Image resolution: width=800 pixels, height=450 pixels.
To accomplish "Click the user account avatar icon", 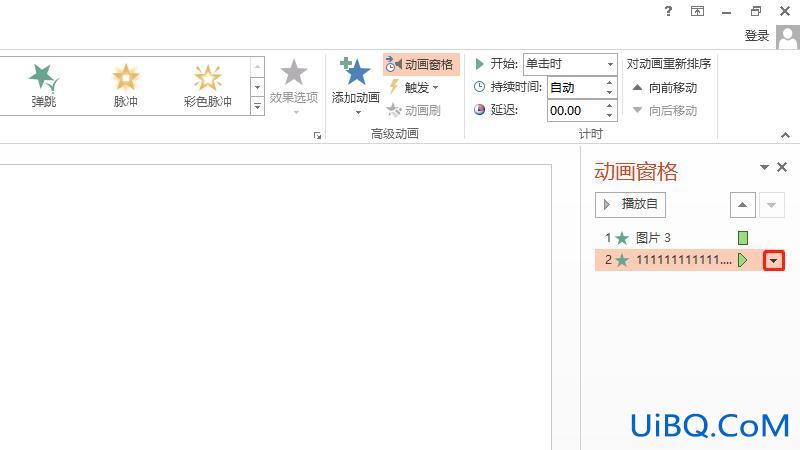I will pyautogui.click(x=788, y=37).
